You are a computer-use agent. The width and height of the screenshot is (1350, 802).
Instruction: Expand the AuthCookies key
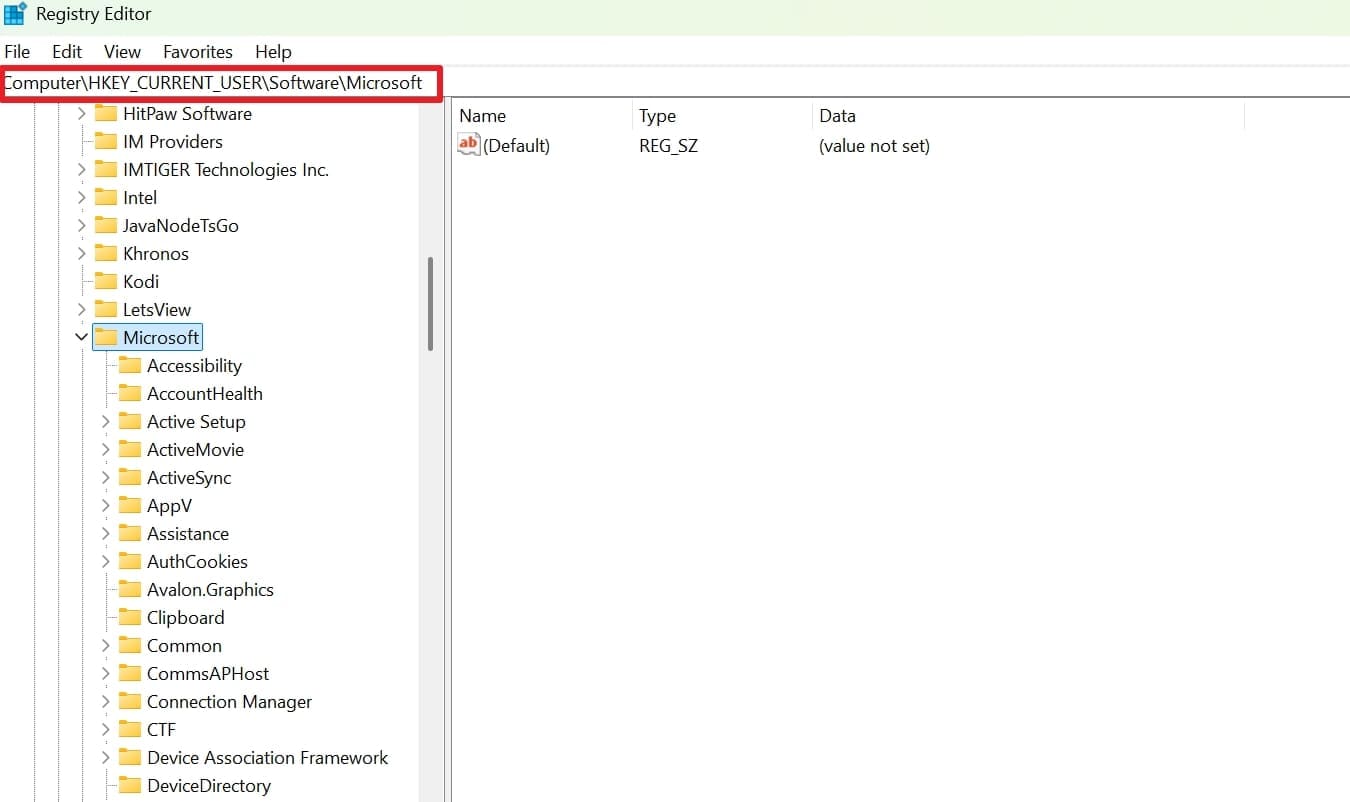[x=106, y=561]
